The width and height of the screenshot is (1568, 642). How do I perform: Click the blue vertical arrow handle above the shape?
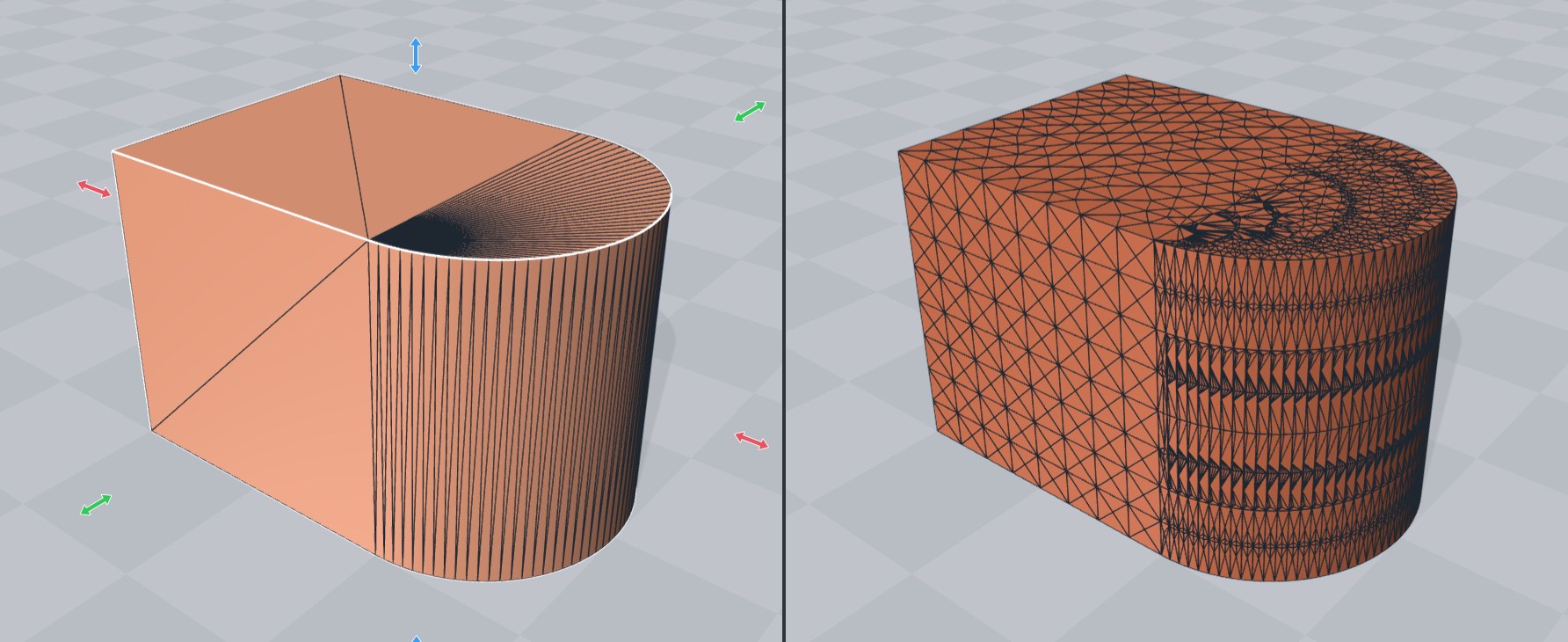416,55
